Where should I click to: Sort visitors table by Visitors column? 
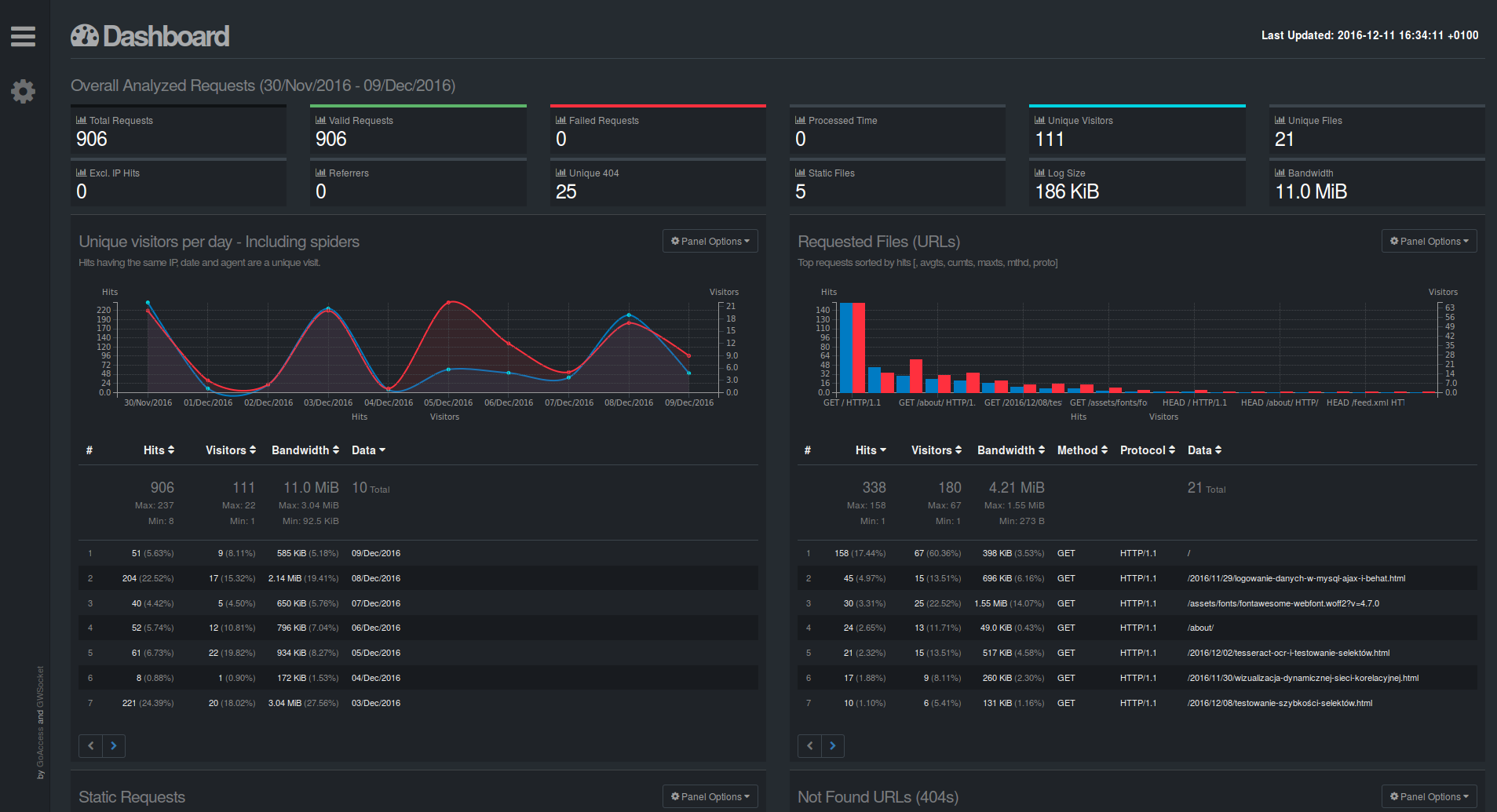click(231, 450)
